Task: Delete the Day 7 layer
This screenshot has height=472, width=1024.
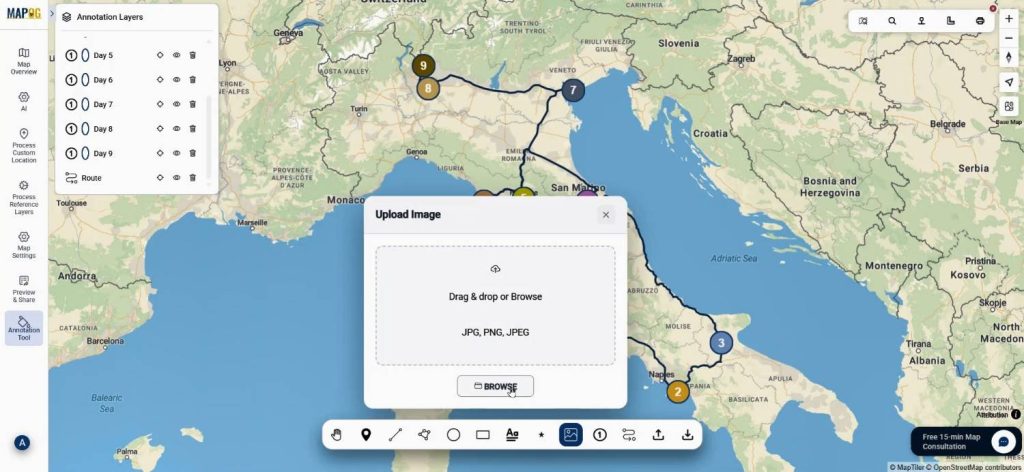Action: pyautogui.click(x=193, y=104)
